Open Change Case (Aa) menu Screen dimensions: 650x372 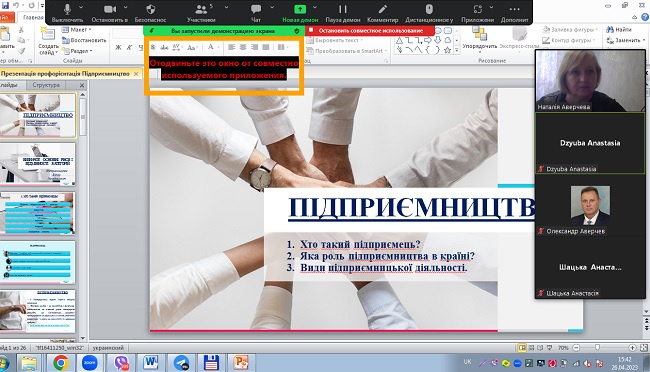[192, 47]
